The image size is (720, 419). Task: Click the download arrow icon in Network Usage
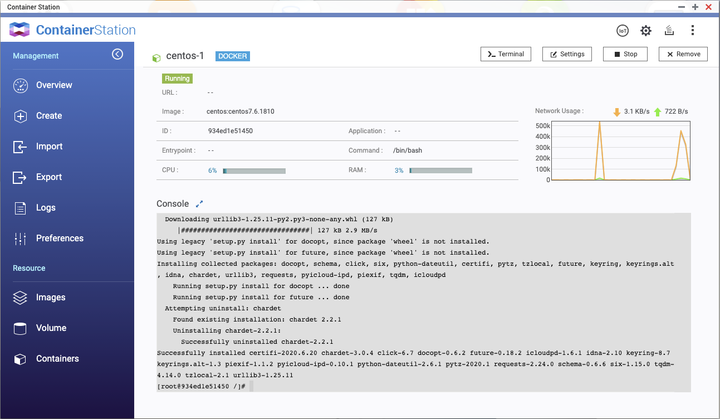(617, 112)
